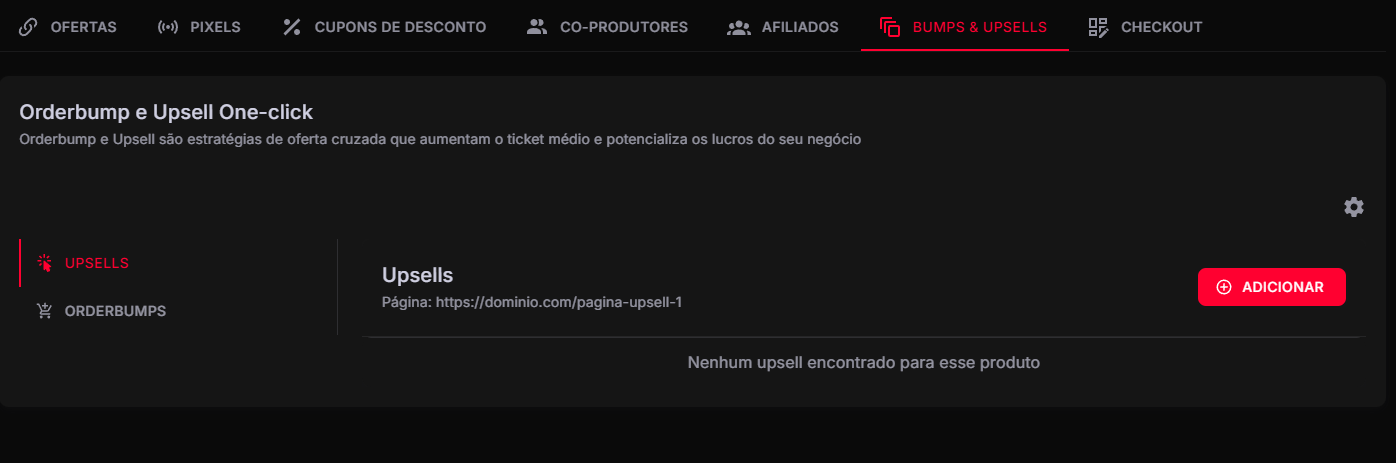Click the two-person icon beside Co-Produtores

click(x=537, y=27)
